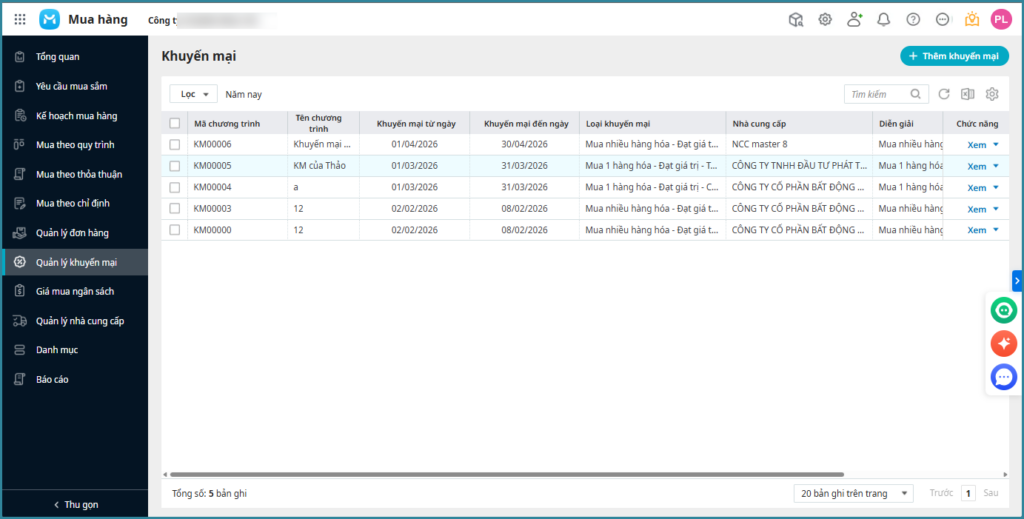Open the app launcher grid icon
Viewport: 1024px width, 519px height.
click(x=20, y=19)
